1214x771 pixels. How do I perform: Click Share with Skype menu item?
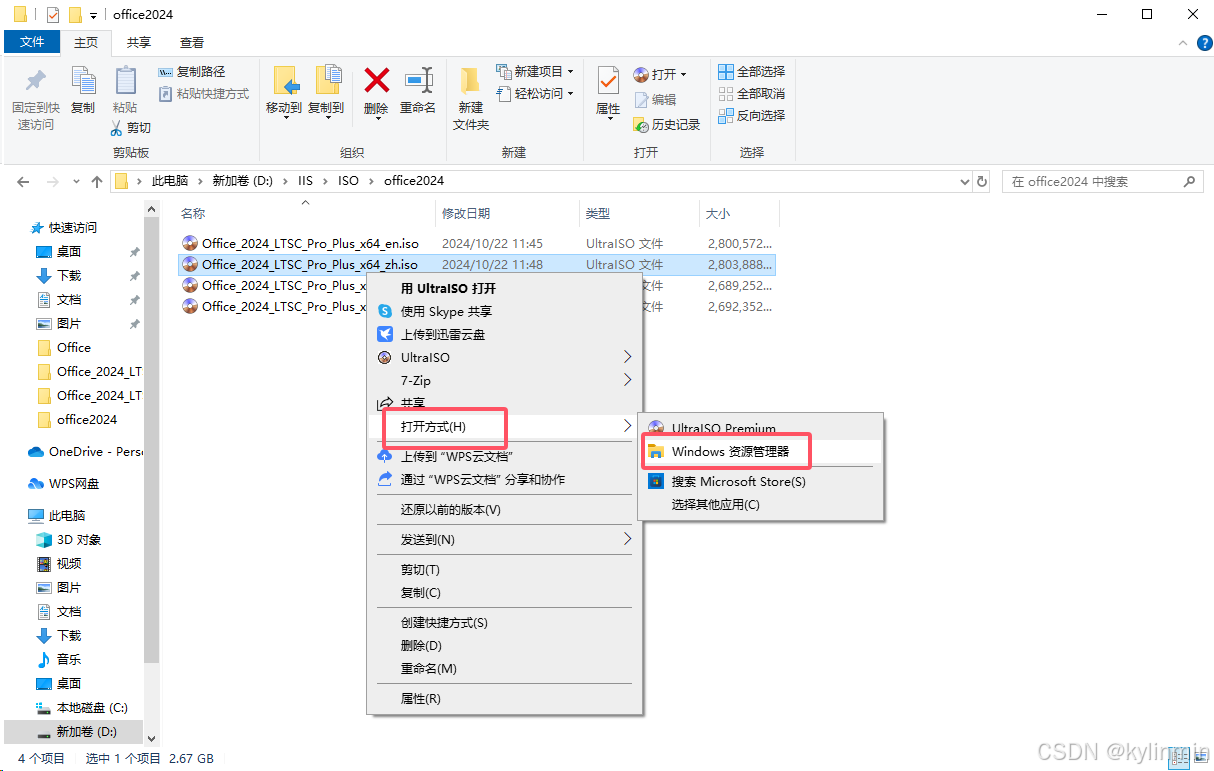(504, 311)
